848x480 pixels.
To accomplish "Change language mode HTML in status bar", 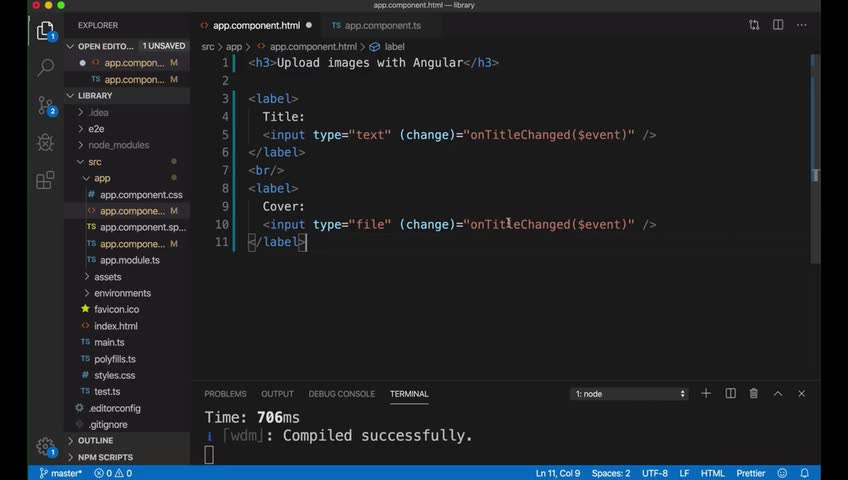I will (712, 474).
